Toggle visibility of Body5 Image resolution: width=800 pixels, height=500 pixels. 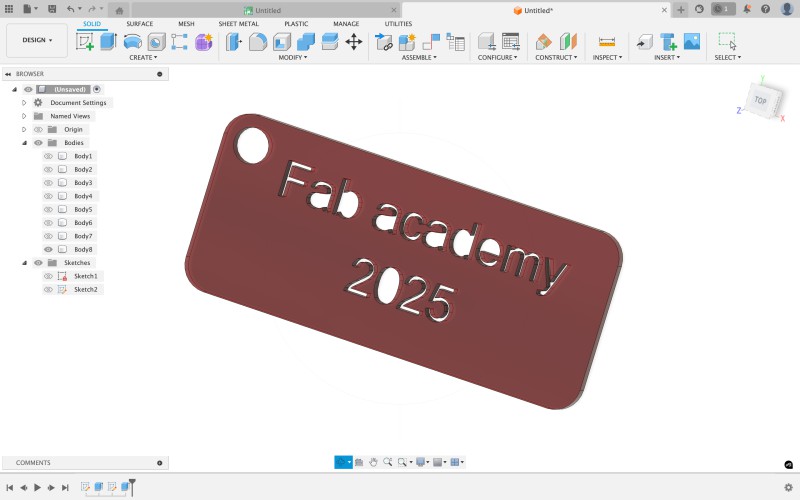[48, 209]
